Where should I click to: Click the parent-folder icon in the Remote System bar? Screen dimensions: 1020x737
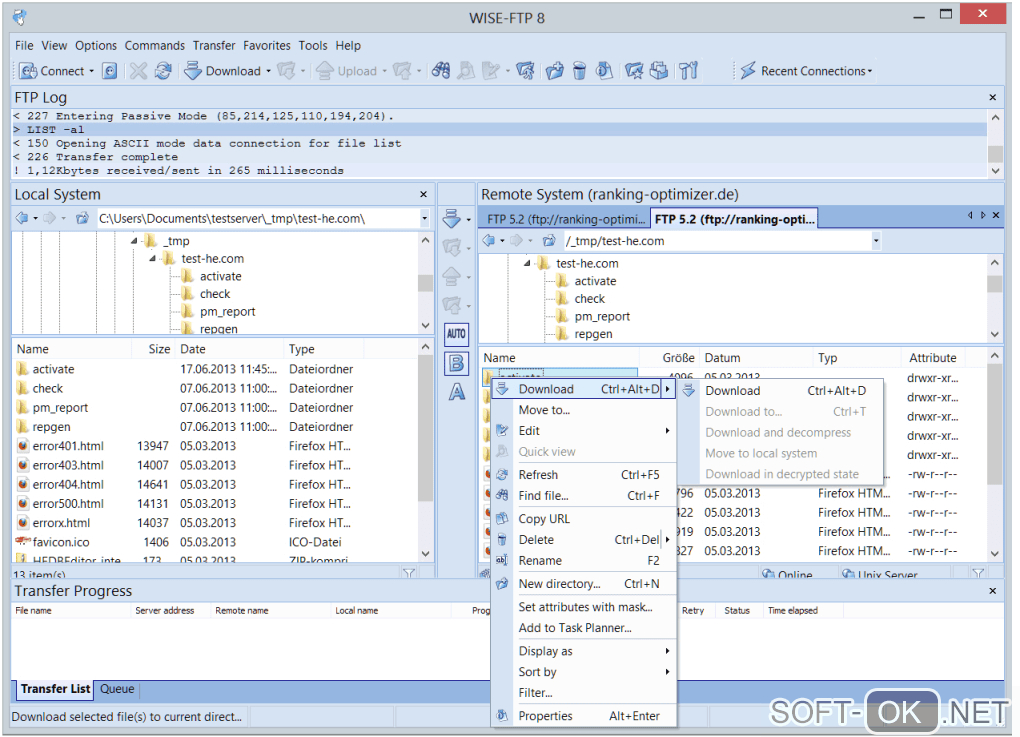pos(549,241)
